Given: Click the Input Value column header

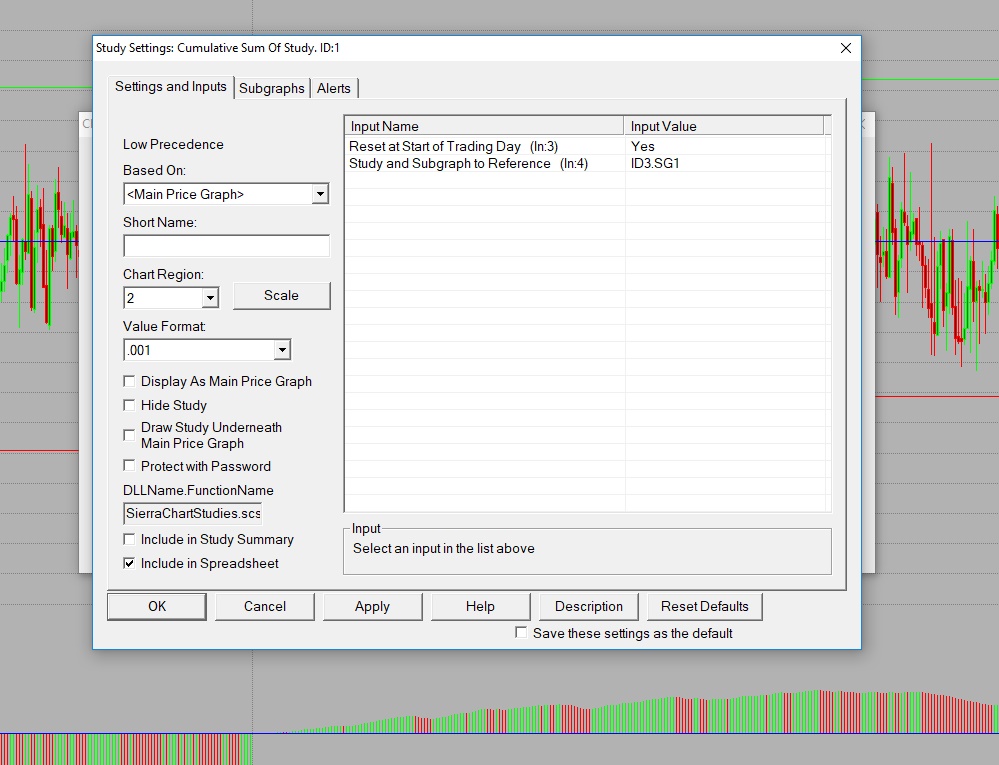Looking at the screenshot, I should click(724, 126).
